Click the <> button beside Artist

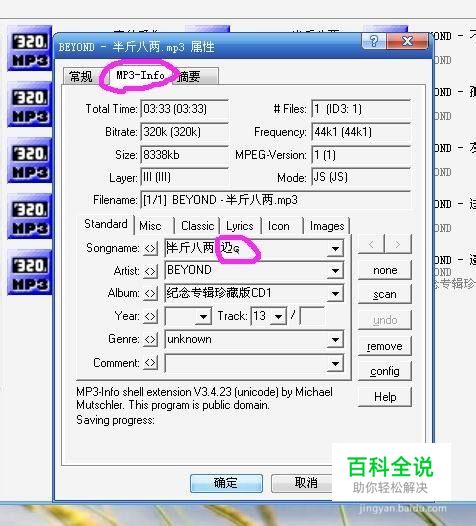tap(150, 271)
